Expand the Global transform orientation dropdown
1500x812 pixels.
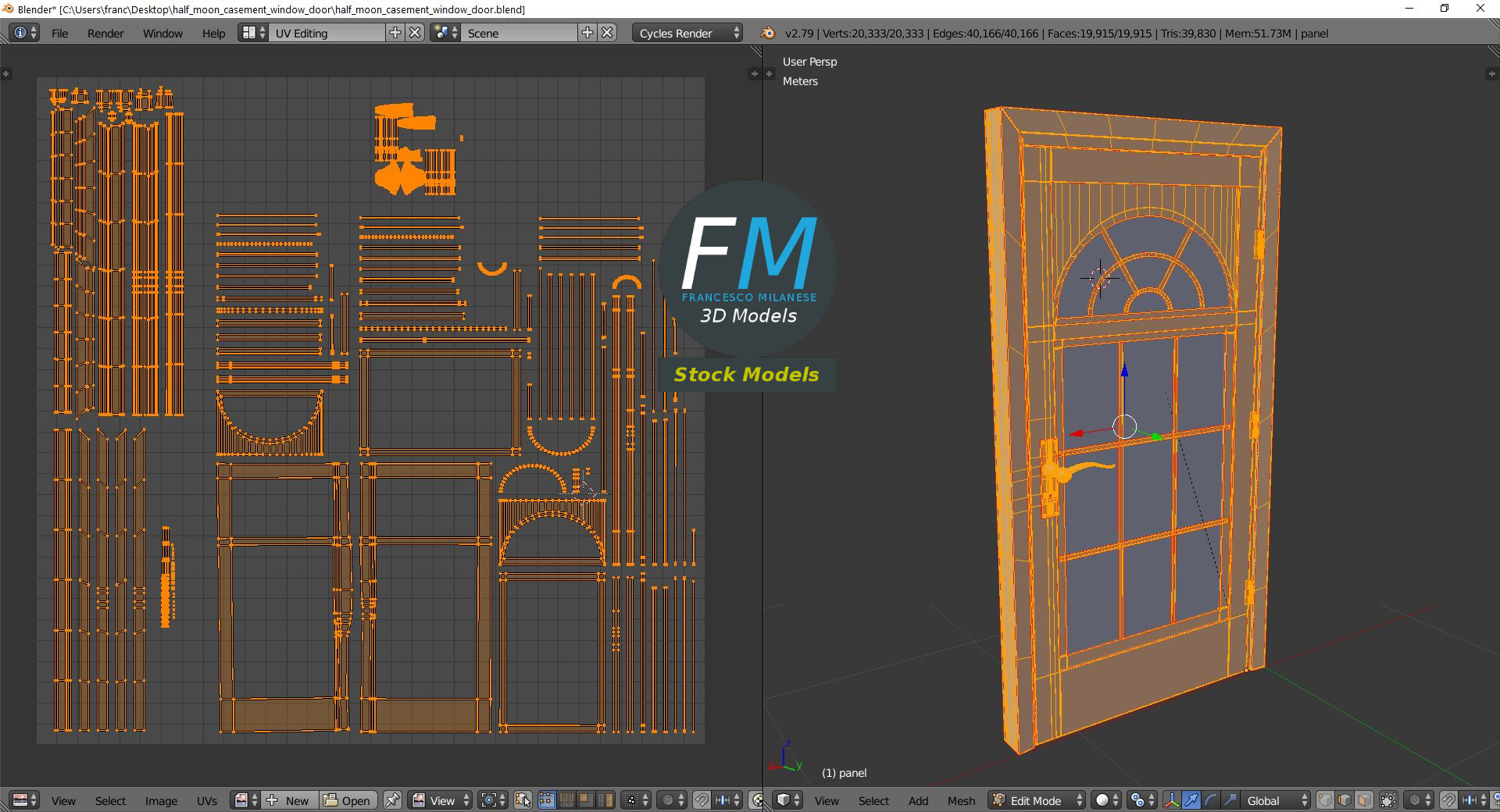(x=1277, y=800)
